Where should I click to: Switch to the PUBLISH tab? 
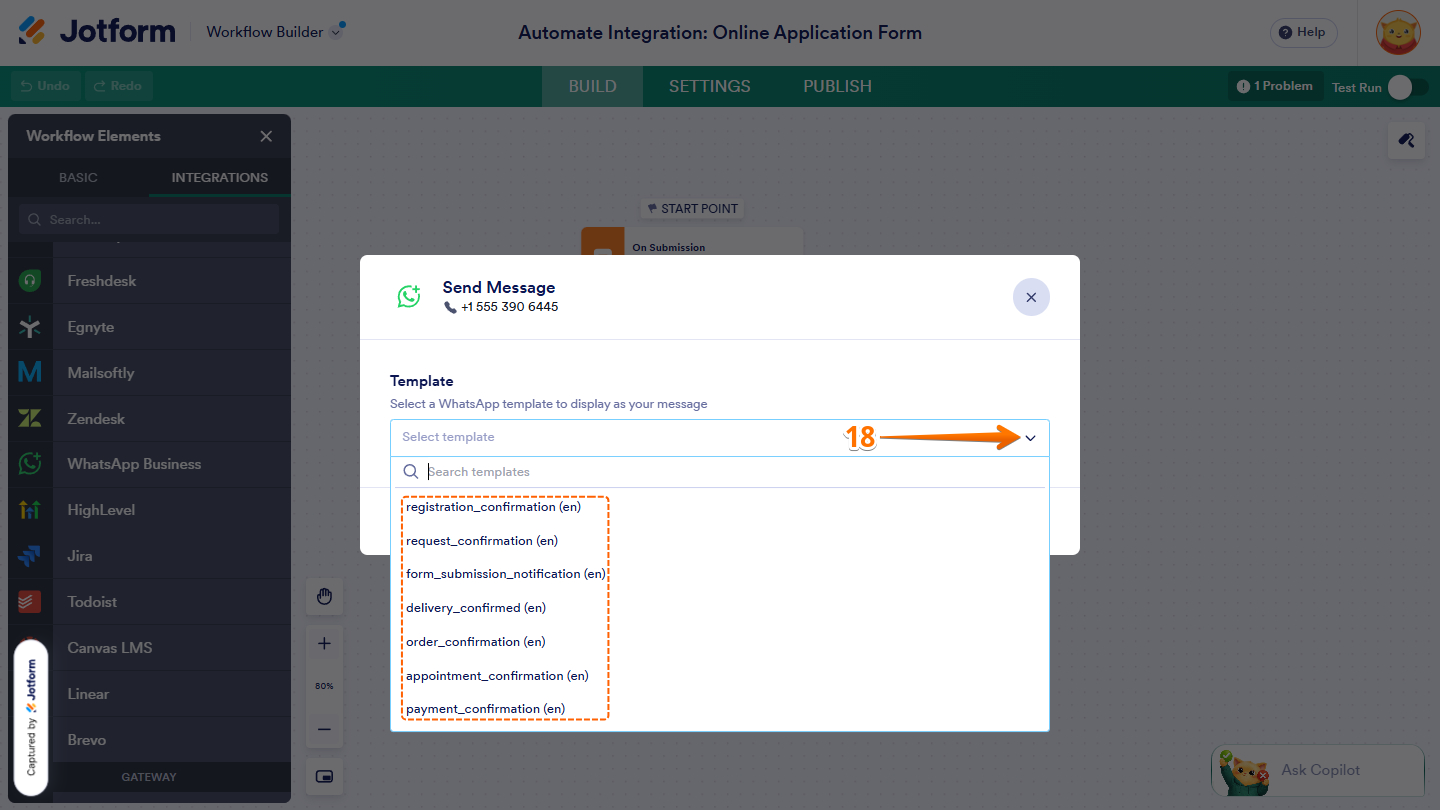point(838,86)
